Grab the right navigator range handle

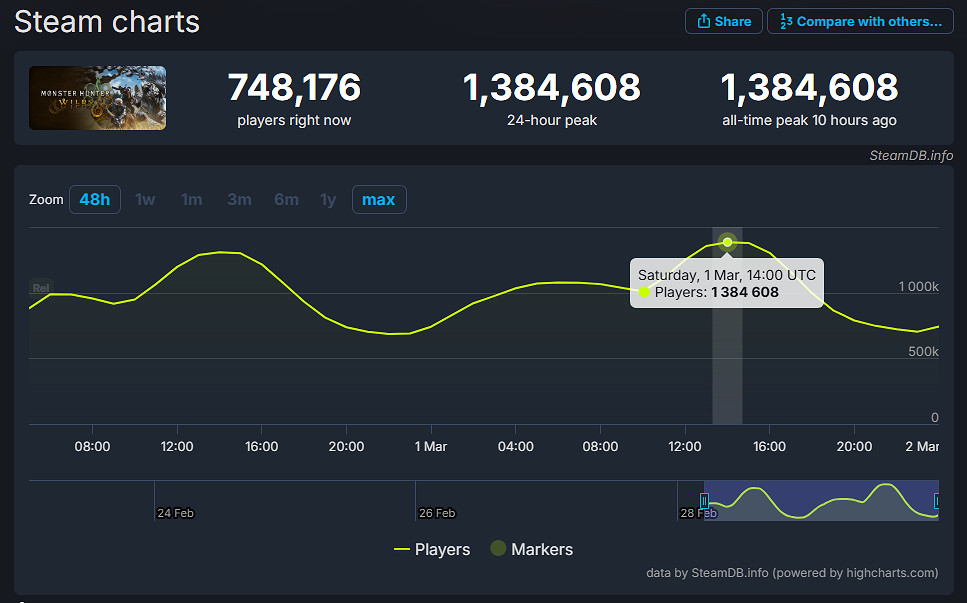coord(937,500)
